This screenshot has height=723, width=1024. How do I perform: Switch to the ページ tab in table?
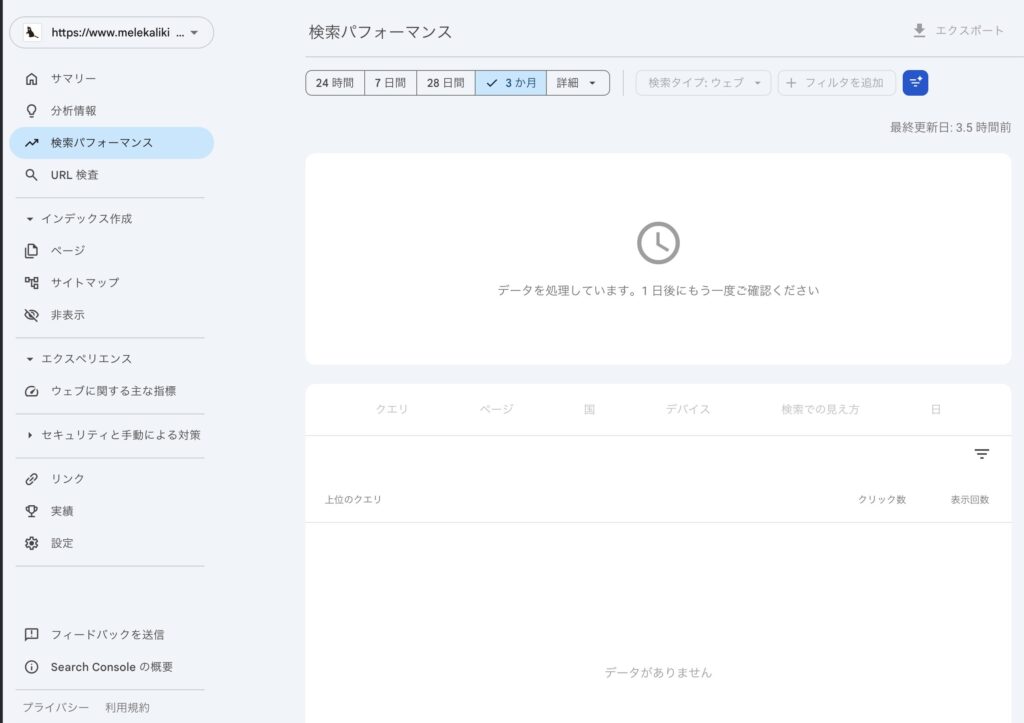496,409
